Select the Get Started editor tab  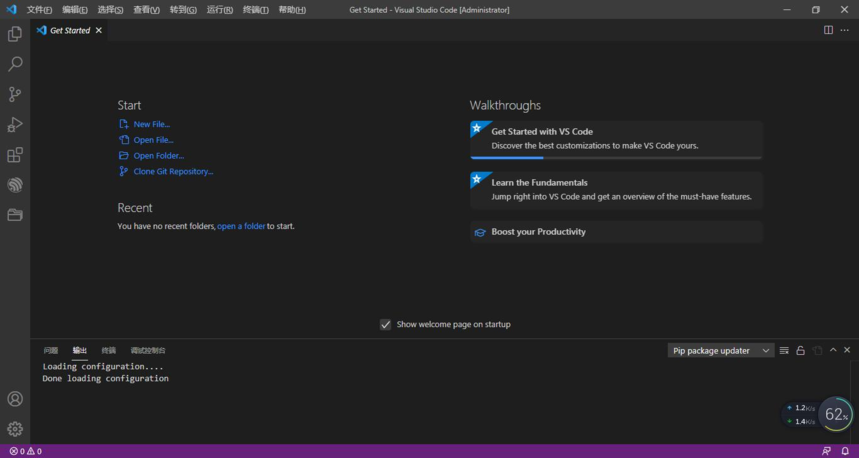point(70,31)
